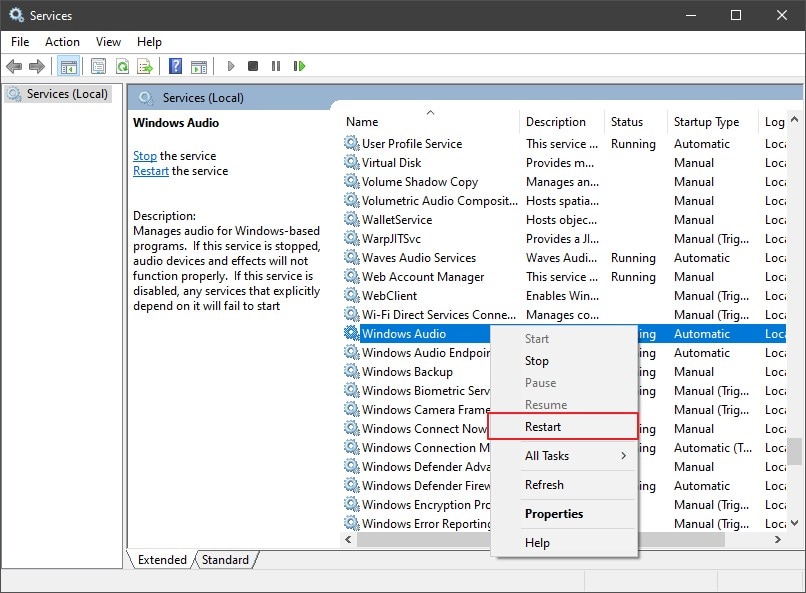
Task: Open the Help menu in menu bar
Action: pyautogui.click(x=149, y=42)
